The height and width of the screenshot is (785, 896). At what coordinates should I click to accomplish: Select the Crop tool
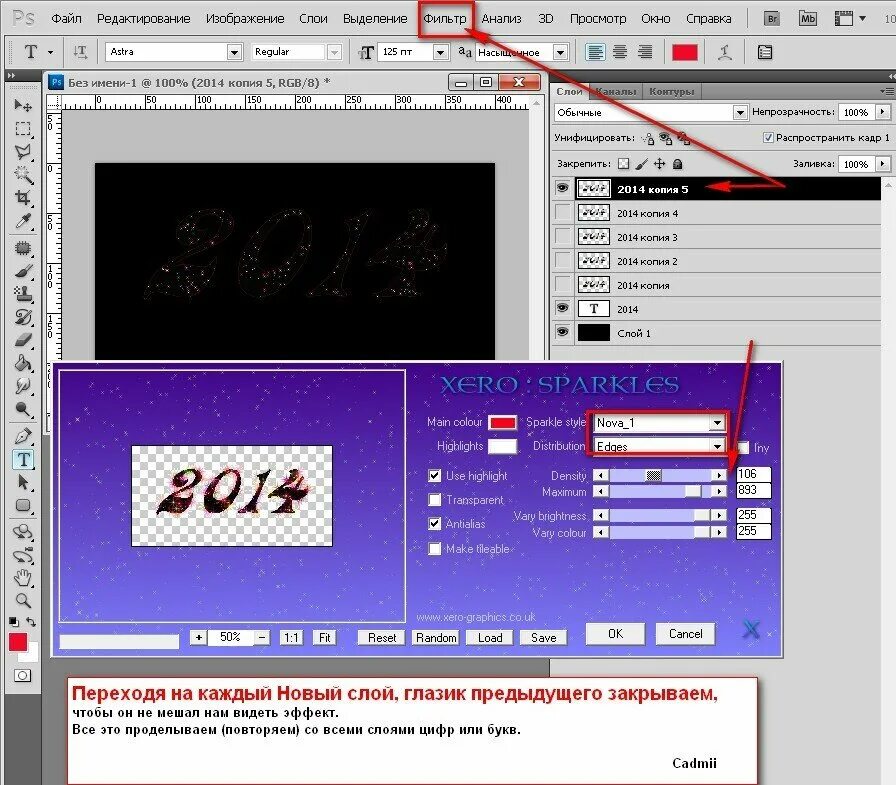23,198
